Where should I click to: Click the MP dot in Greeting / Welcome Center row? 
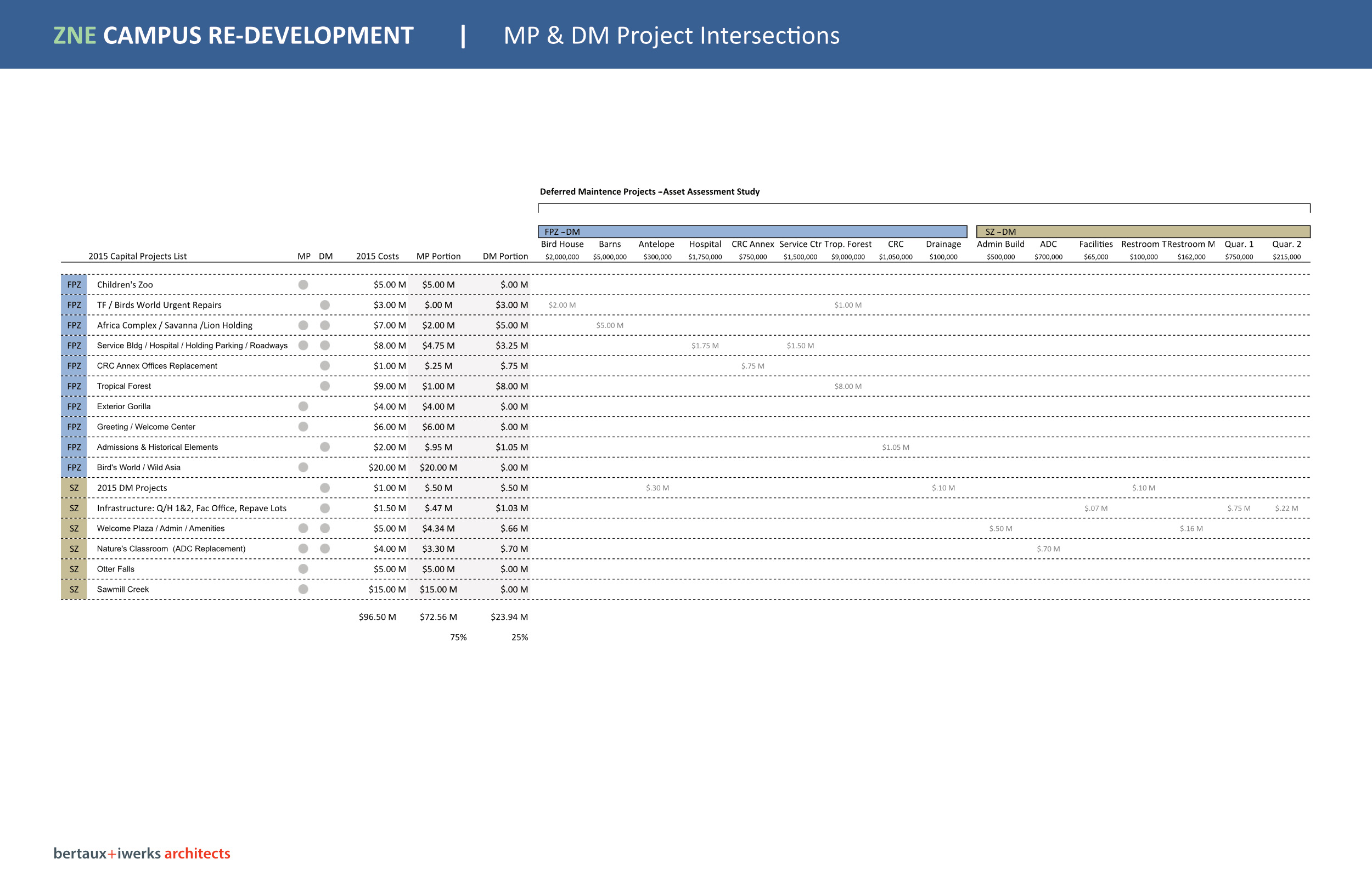(303, 427)
